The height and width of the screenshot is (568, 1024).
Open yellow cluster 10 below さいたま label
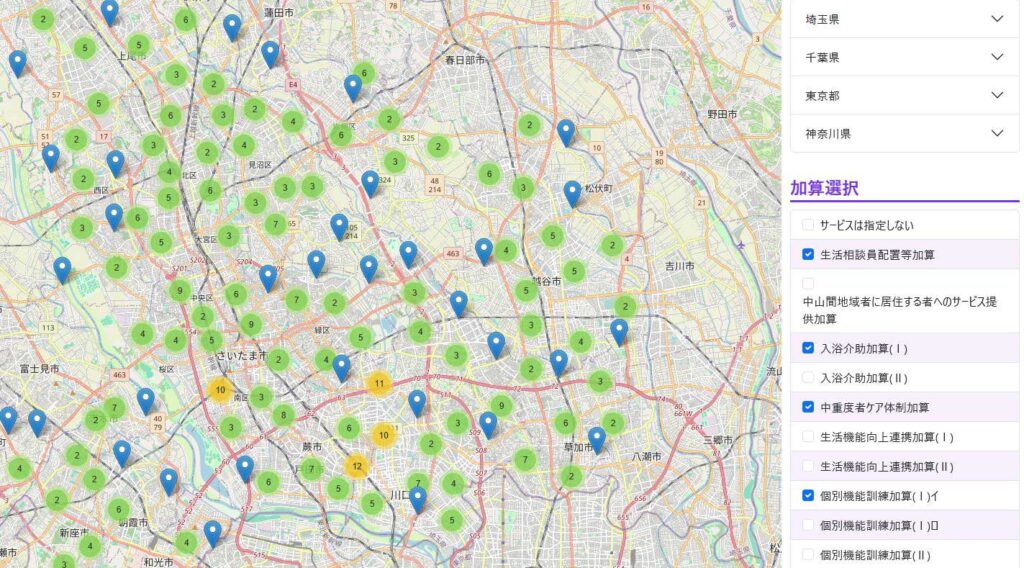(x=220, y=391)
